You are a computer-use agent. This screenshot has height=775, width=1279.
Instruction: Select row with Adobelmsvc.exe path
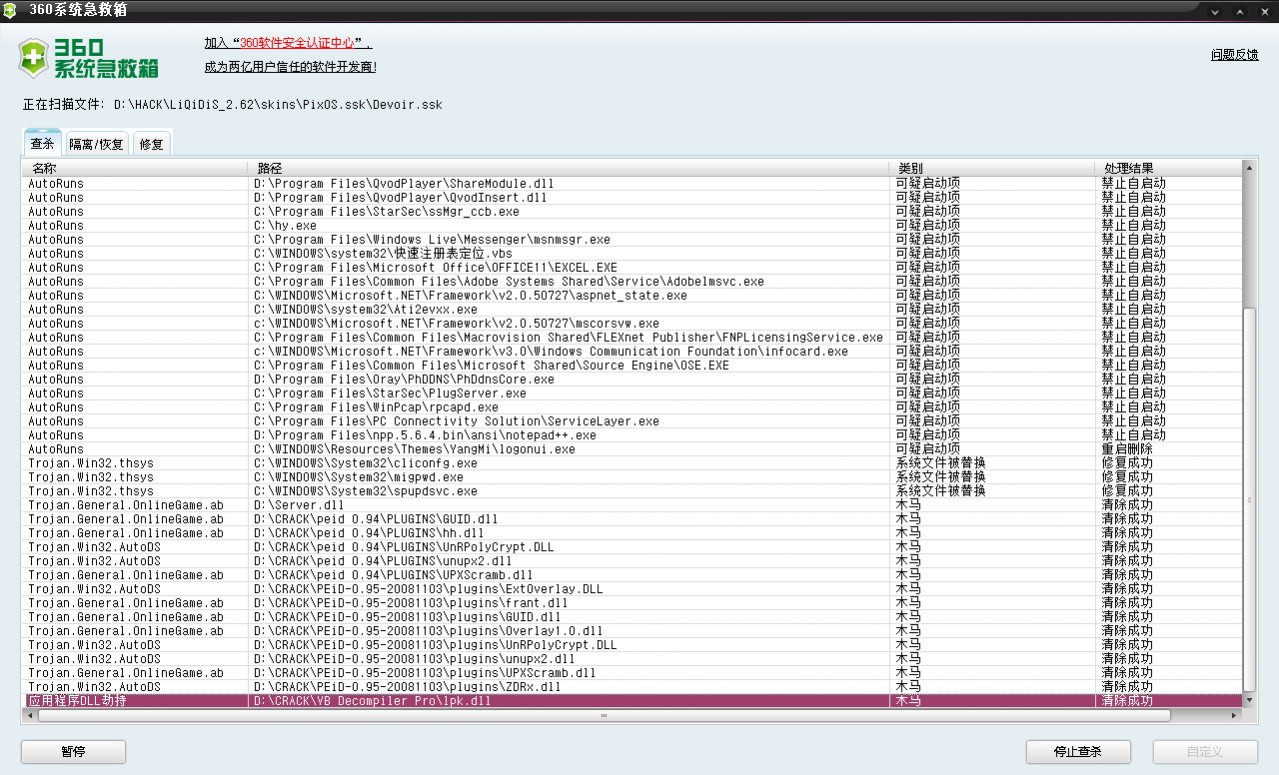633,282
